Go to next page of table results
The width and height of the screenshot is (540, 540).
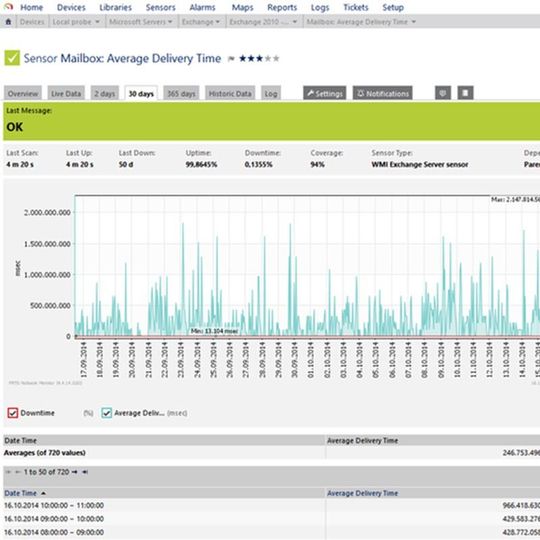coord(74,472)
